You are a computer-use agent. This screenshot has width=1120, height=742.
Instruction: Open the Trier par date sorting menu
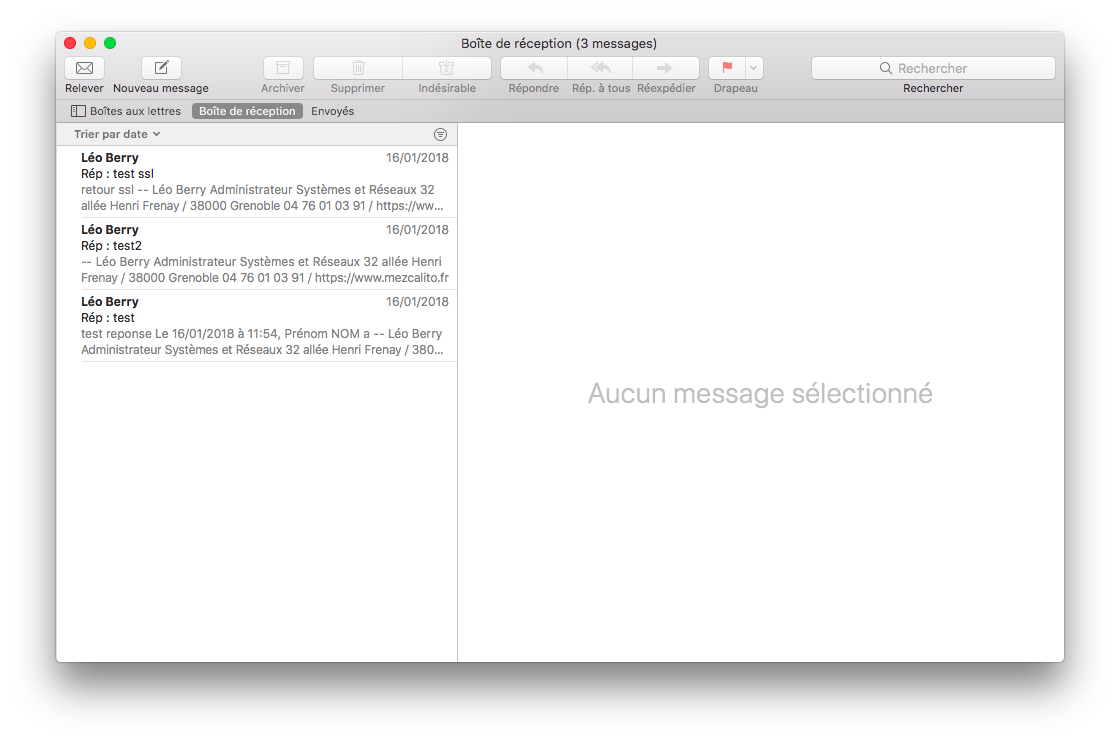coord(116,133)
